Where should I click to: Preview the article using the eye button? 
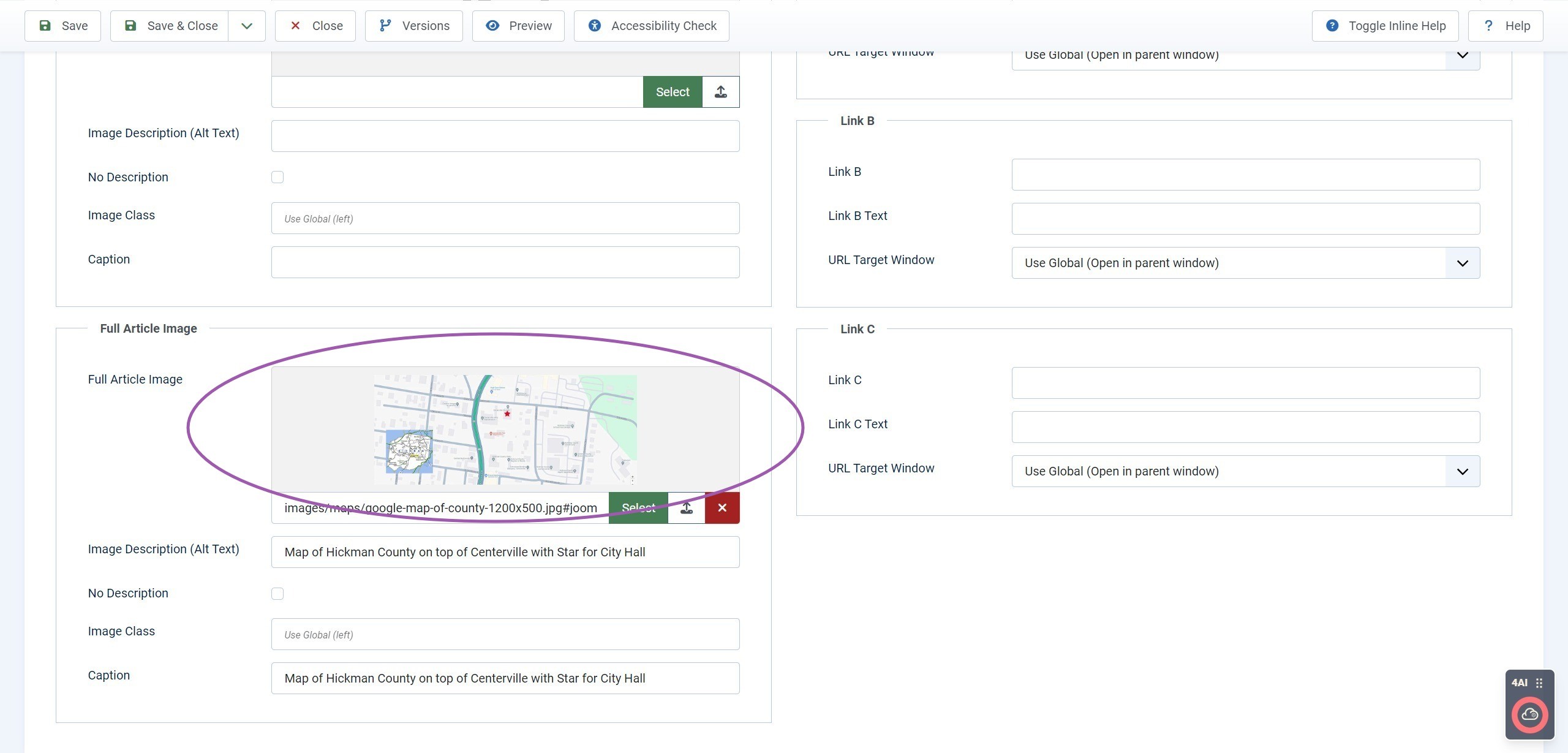click(518, 26)
